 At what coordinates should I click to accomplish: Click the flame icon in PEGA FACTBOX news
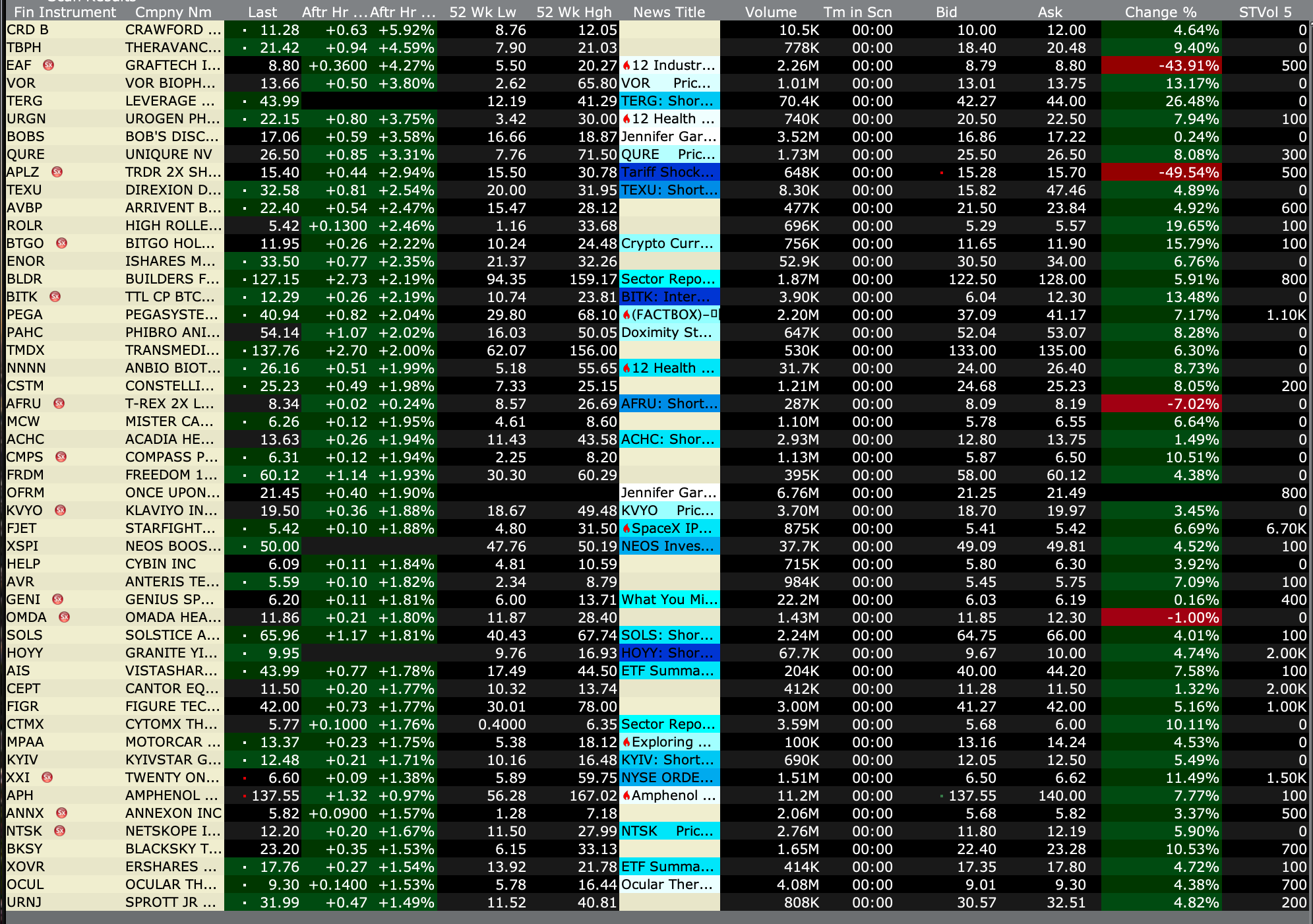626,315
